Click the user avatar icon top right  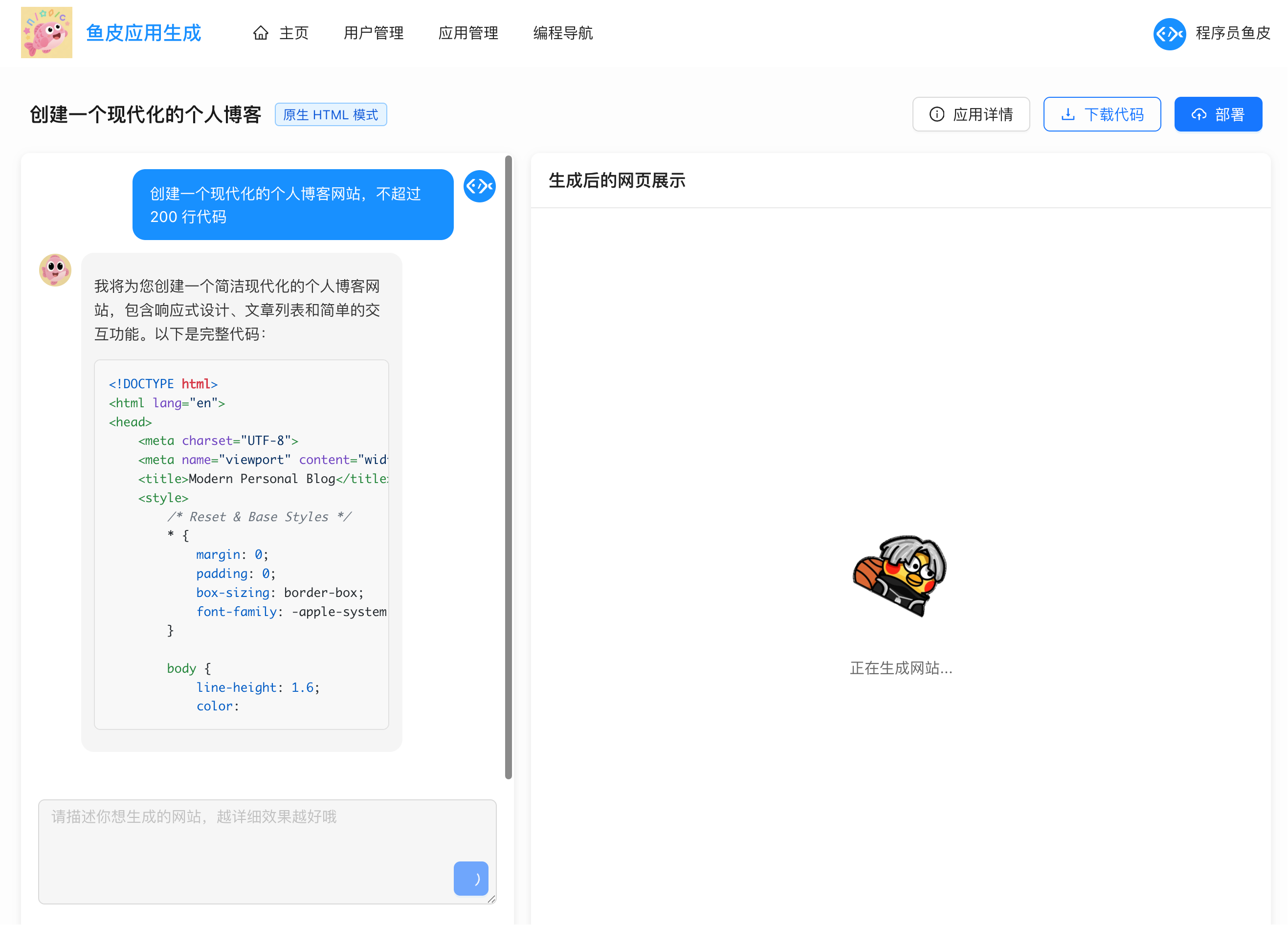click(x=1169, y=34)
